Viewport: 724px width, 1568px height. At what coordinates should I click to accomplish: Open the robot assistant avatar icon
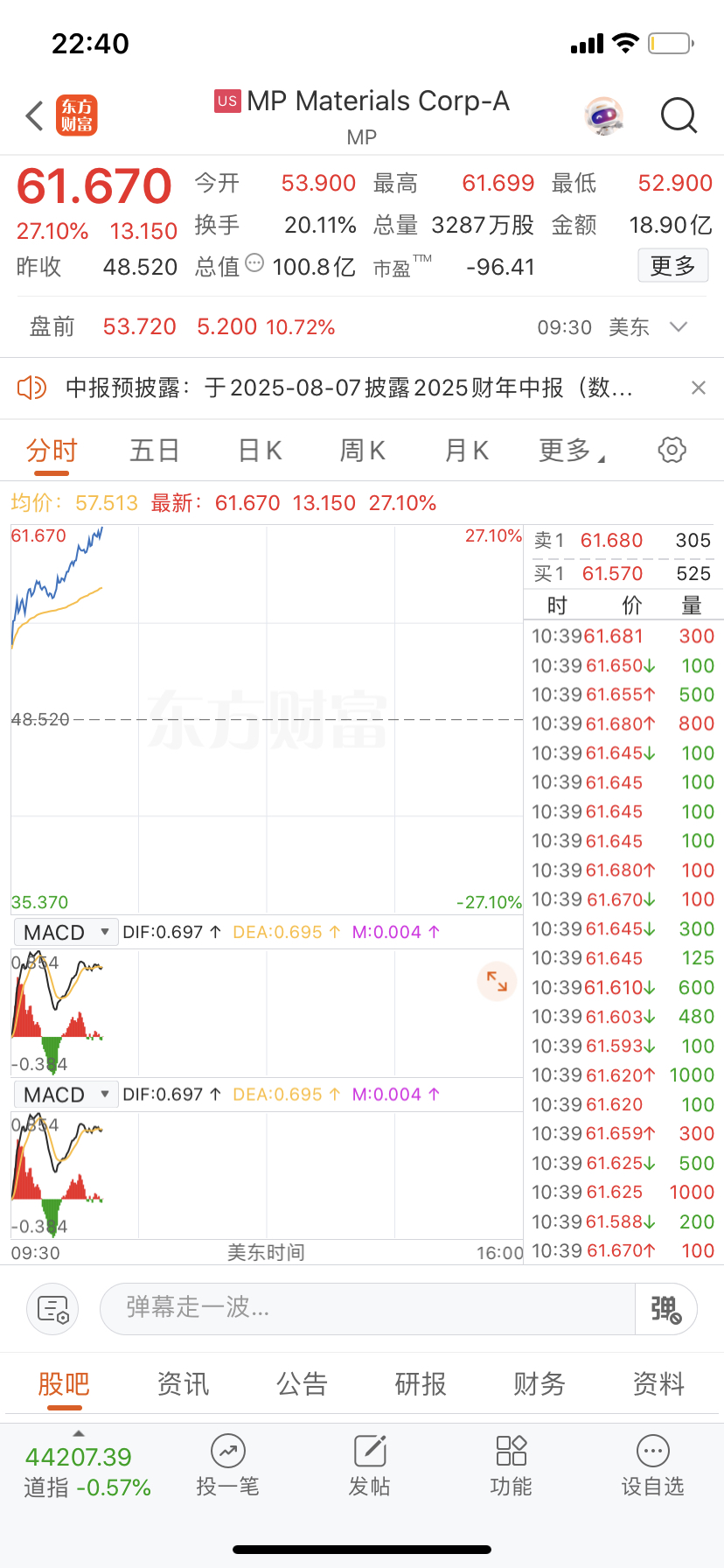pyautogui.click(x=604, y=115)
